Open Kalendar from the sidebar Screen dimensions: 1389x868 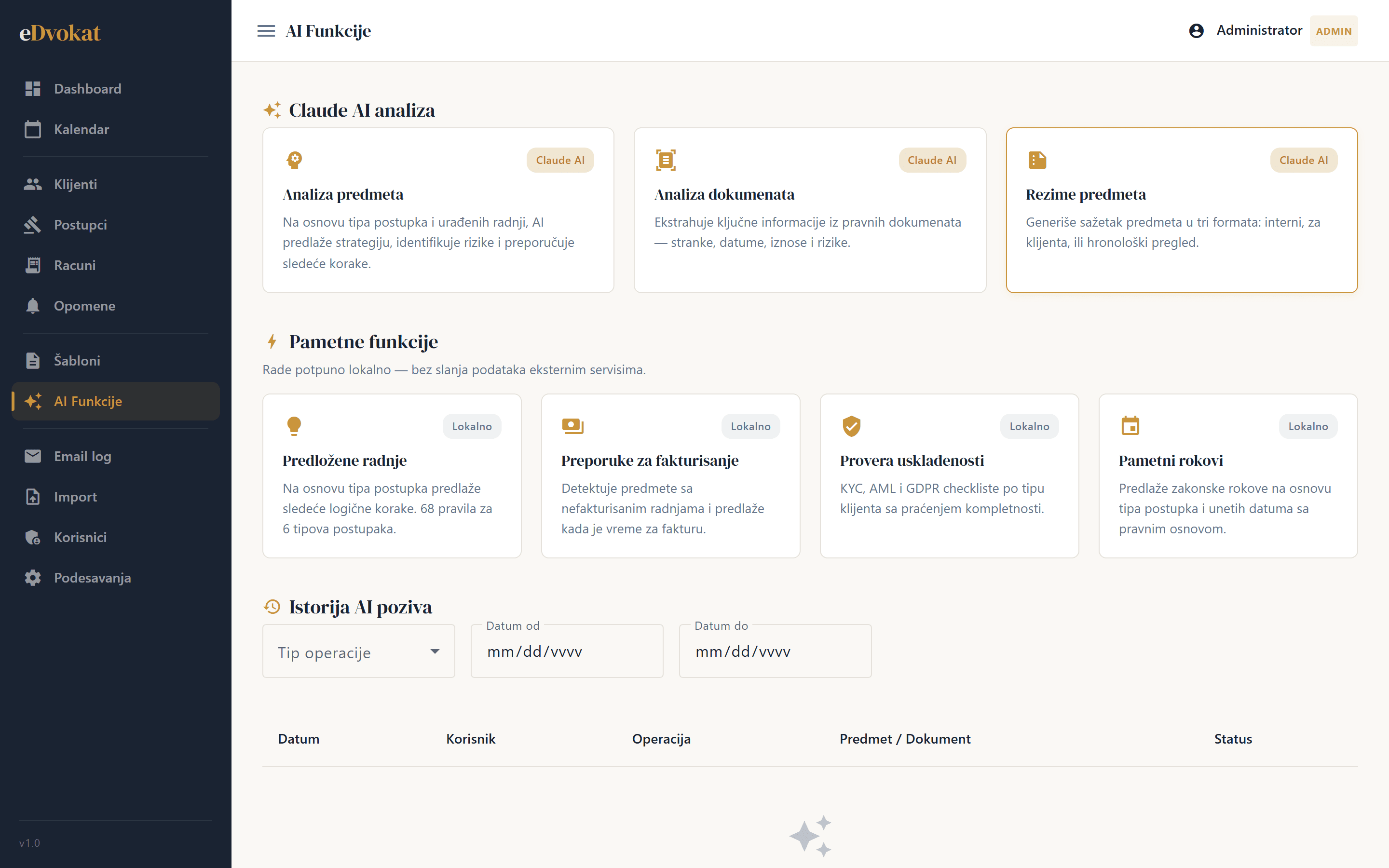point(115,129)
